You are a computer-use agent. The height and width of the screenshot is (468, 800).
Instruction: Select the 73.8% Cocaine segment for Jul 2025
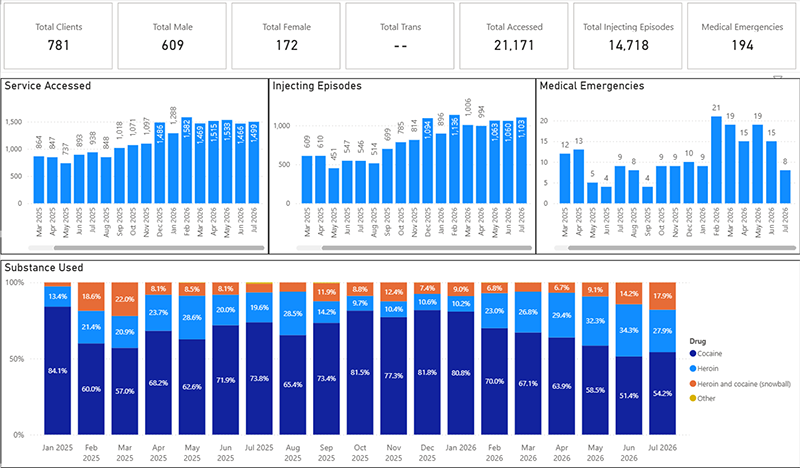[x=259, y=379]
